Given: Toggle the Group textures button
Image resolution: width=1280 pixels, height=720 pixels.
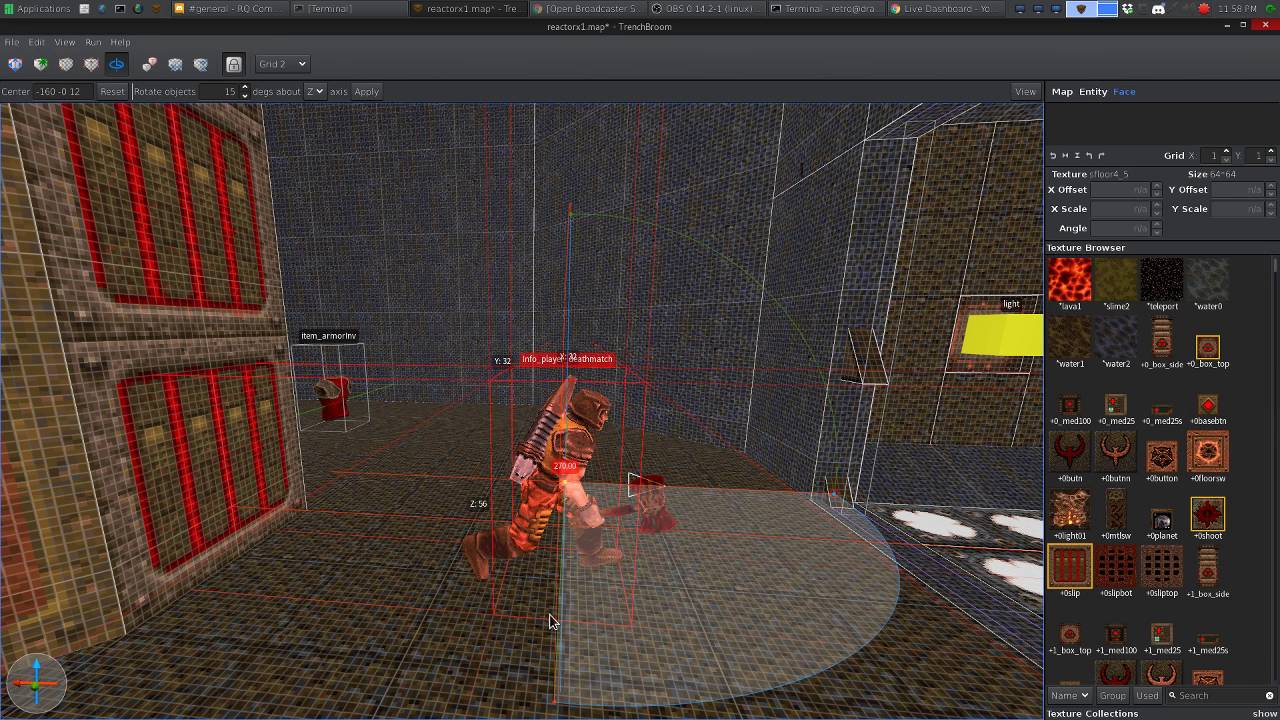Looking at the screenshot, I should coord(1112,695).
